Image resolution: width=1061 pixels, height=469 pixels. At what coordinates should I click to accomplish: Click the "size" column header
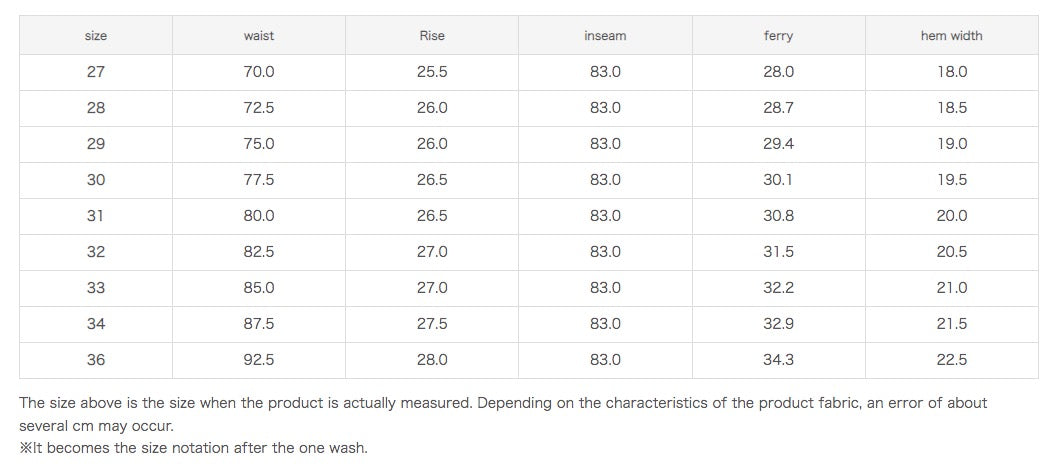(x=96, y=36)
